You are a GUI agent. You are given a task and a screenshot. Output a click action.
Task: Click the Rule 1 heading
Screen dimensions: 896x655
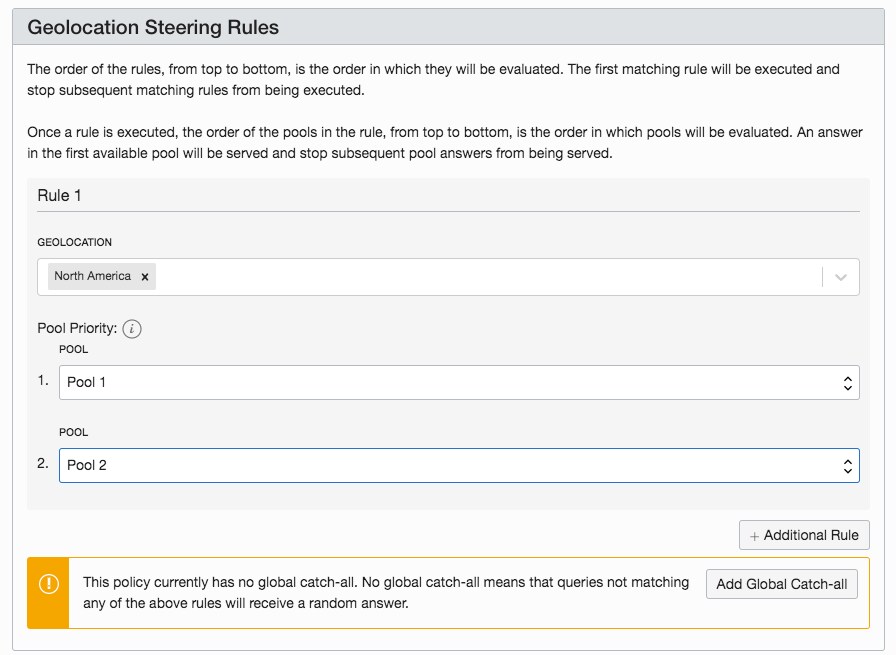coord(59,195)
